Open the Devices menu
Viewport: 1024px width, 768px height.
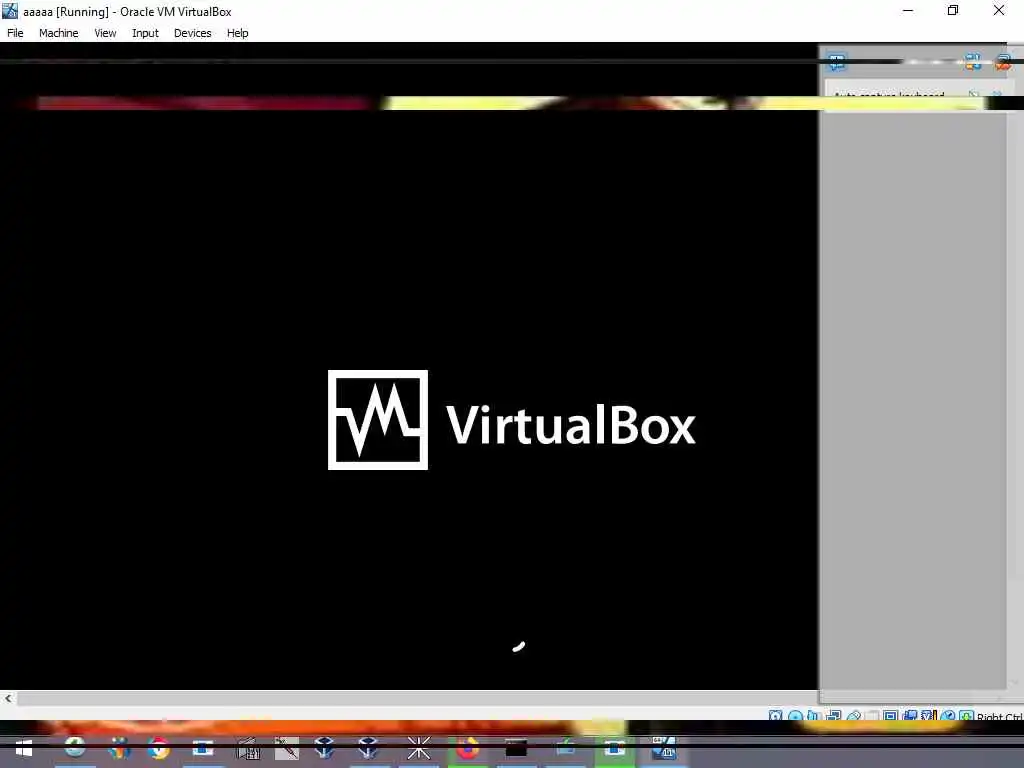click(193, 33)
